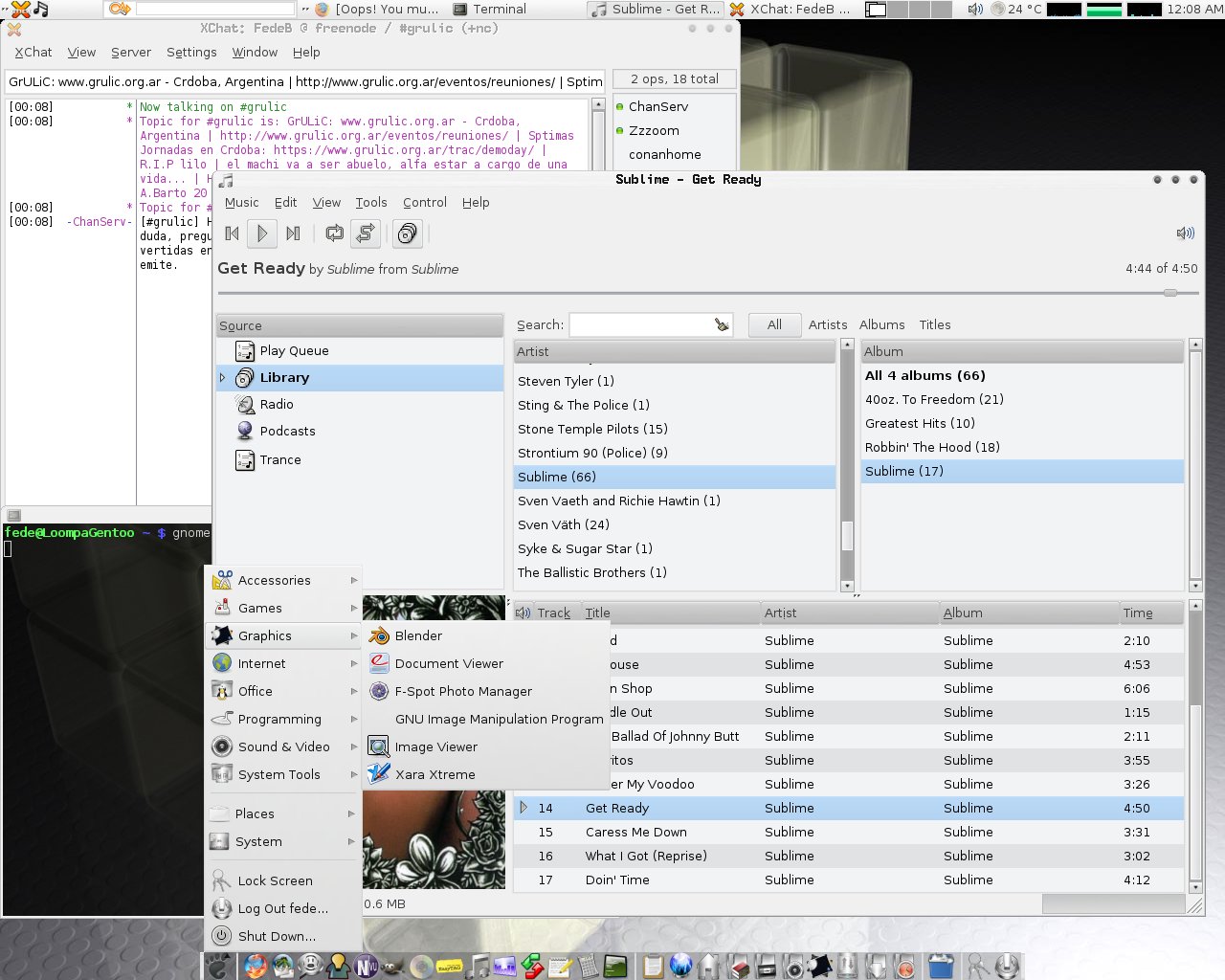Expand the Games submenu
1225x980 pixels.
point(284,608)
